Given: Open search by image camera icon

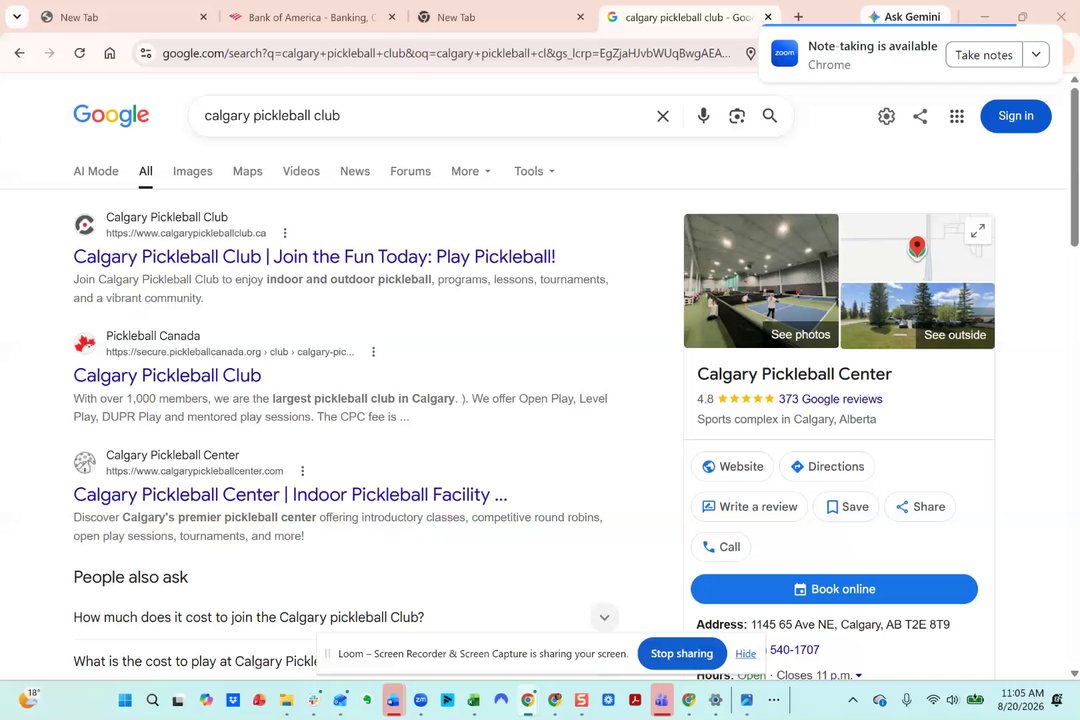Looking at the screenshot, I should [737, 116].
